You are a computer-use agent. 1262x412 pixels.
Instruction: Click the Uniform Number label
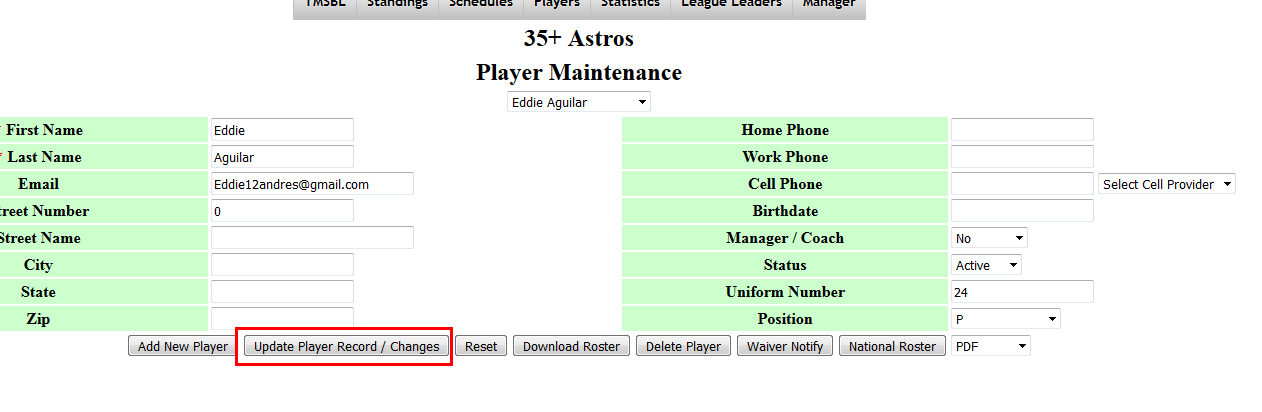tap(785, 292)
